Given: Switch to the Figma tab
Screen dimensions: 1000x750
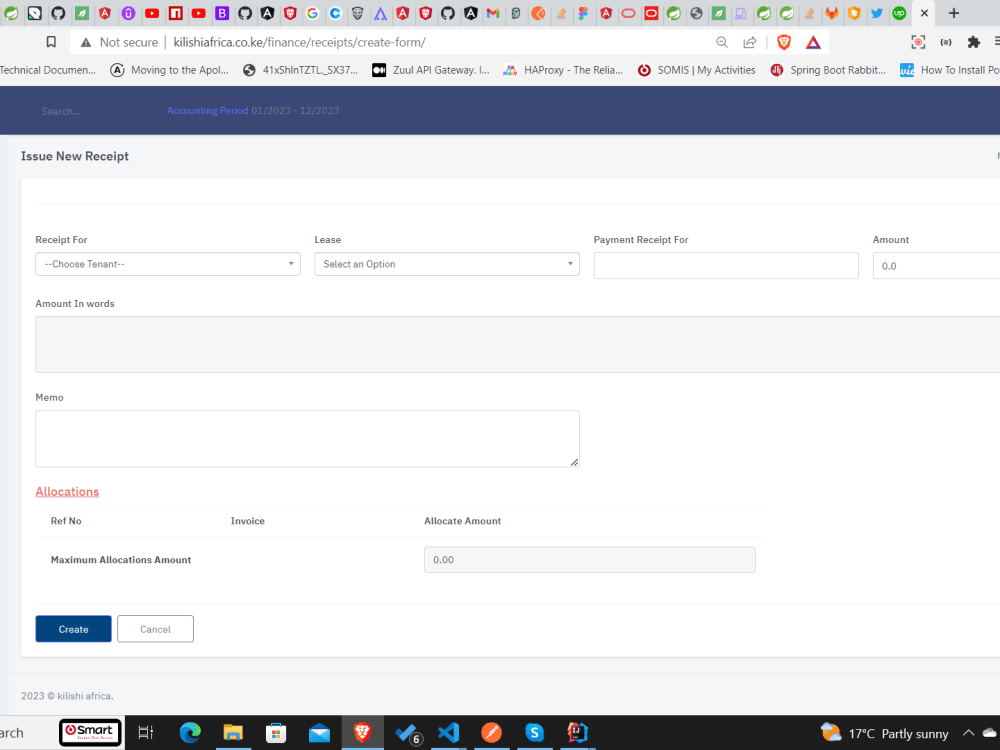Looking at the screenshot, I should tap(583, 13).
